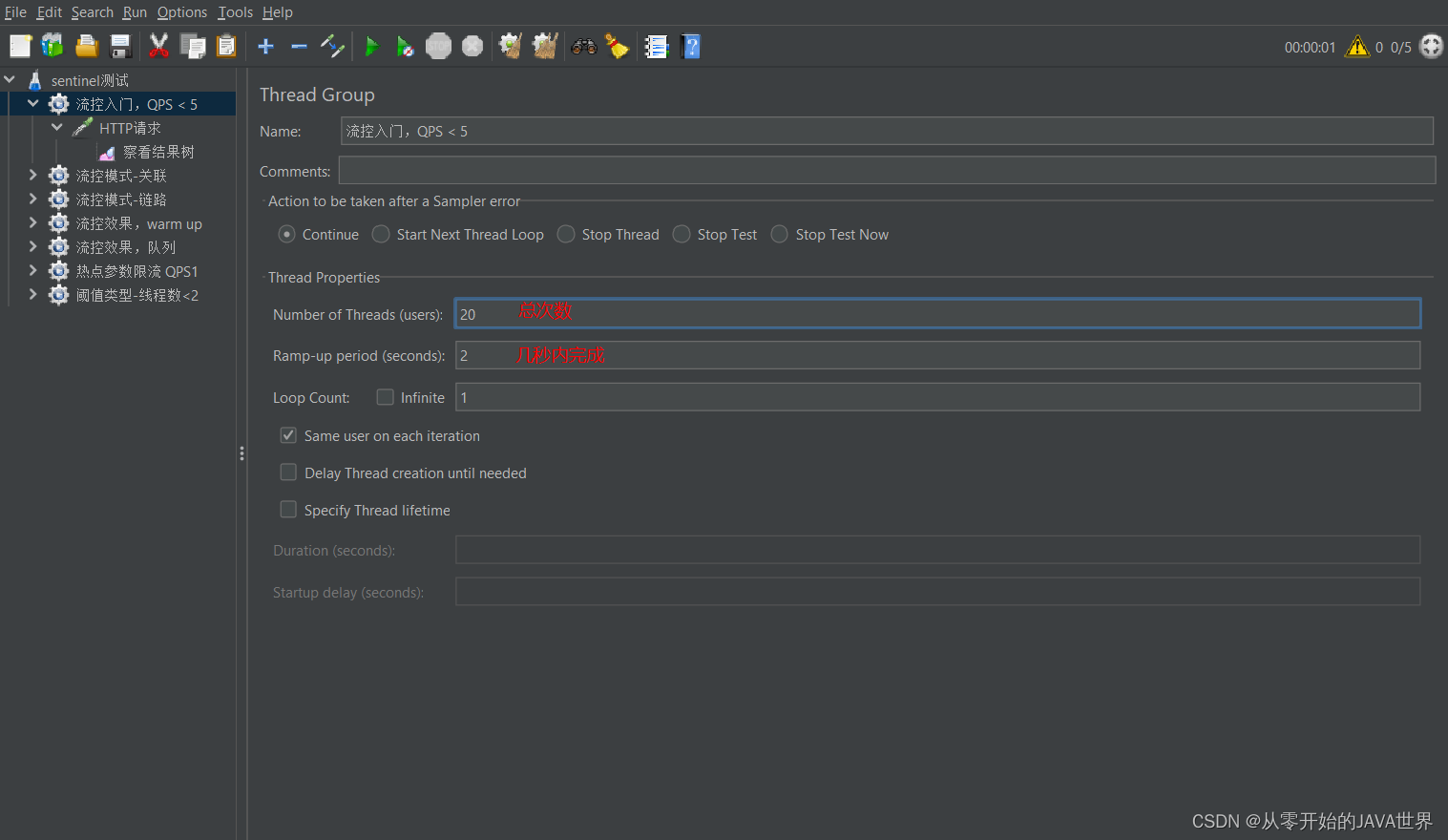The height and width of the screenshot is (840, 1448).
Task: Open Search with binoculars icon
Action: (584, 46)
